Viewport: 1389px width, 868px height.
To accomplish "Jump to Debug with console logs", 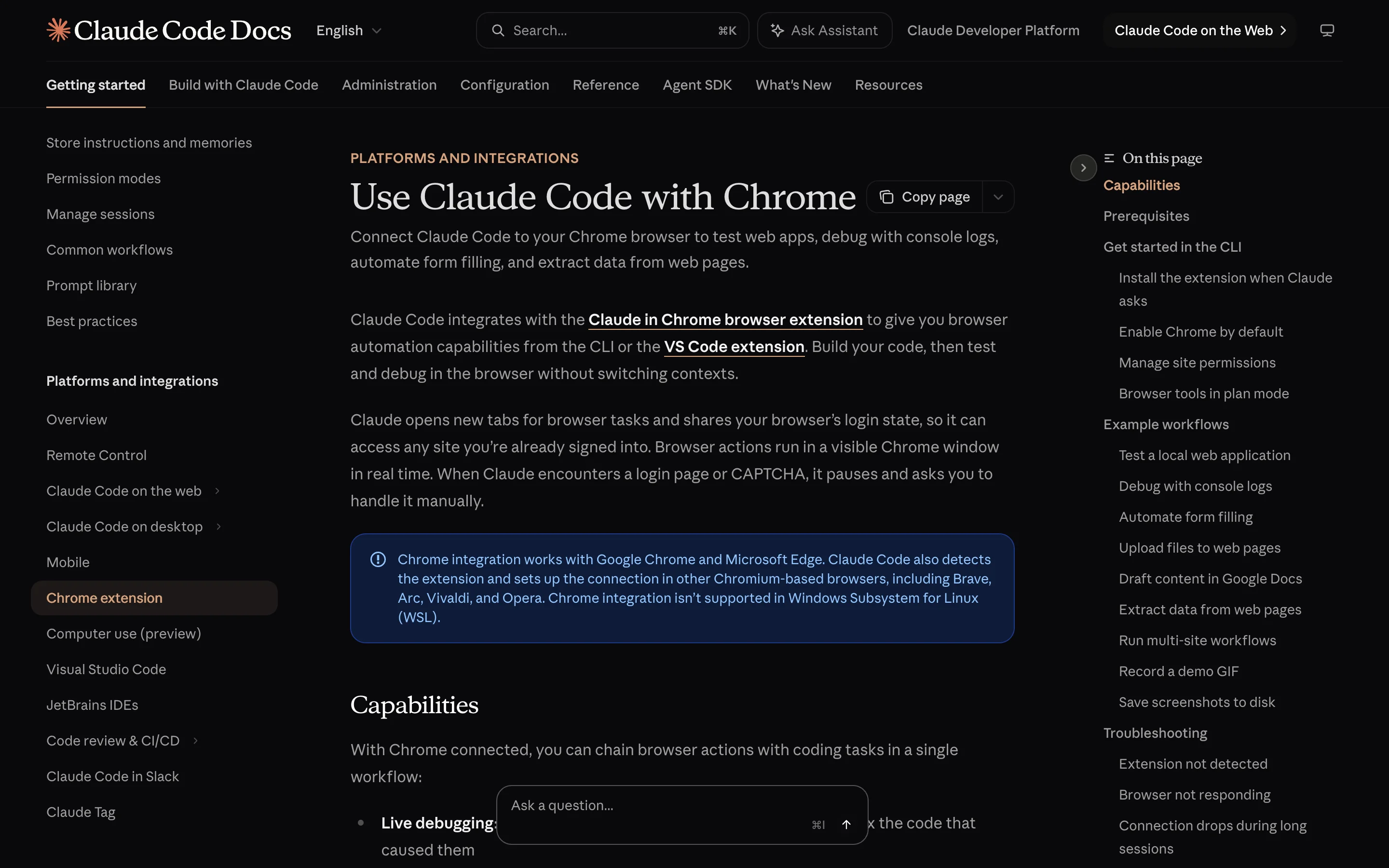I will click(x=1196, y=486).
